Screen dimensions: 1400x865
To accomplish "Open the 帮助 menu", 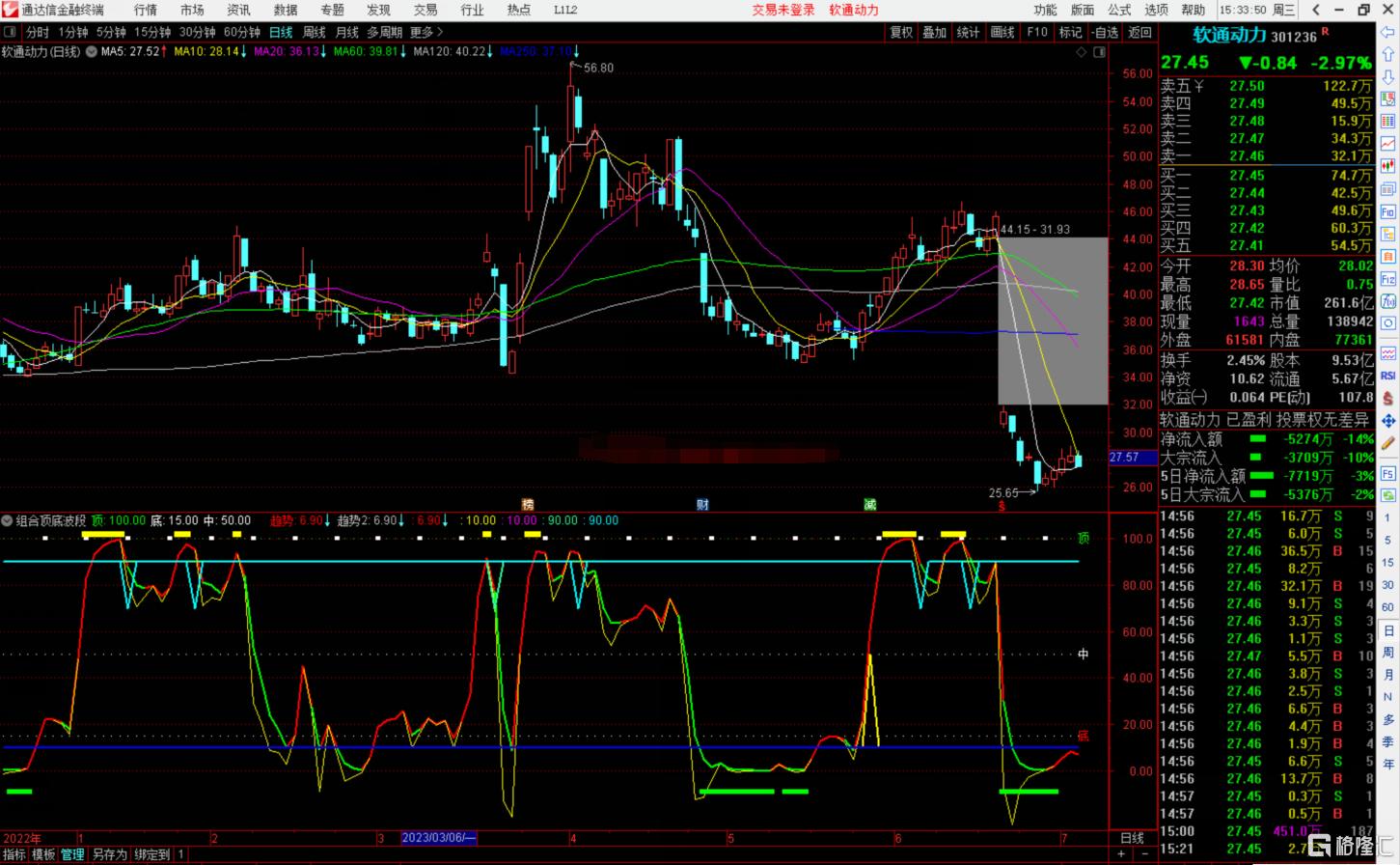I will [1194, 10].
